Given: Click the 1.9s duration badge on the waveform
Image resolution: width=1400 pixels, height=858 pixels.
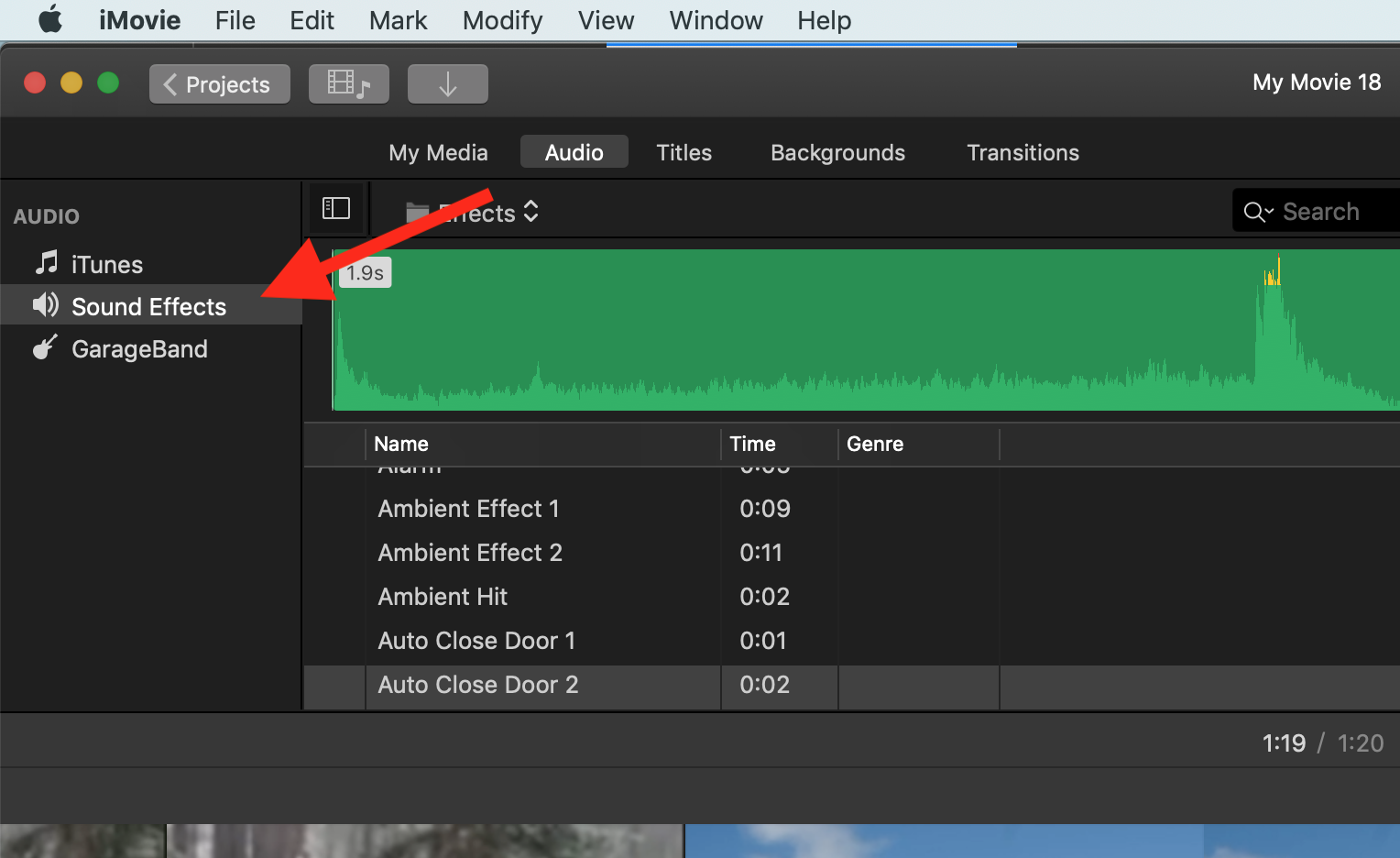Looking at the screenshot, I should tap(366, 272).
